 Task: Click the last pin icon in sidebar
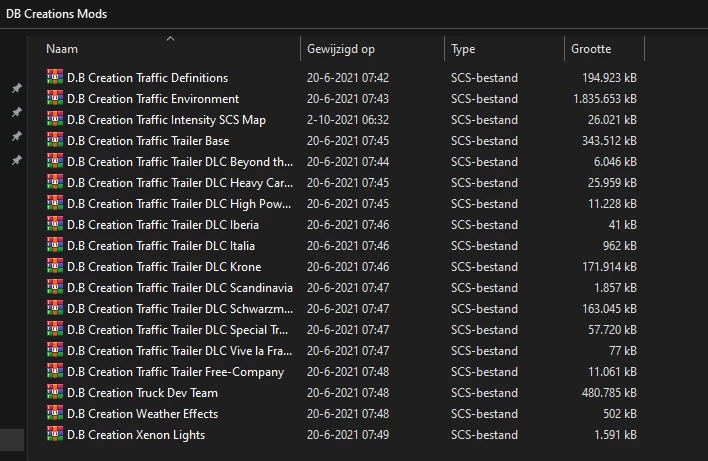[x=16, y=160]
